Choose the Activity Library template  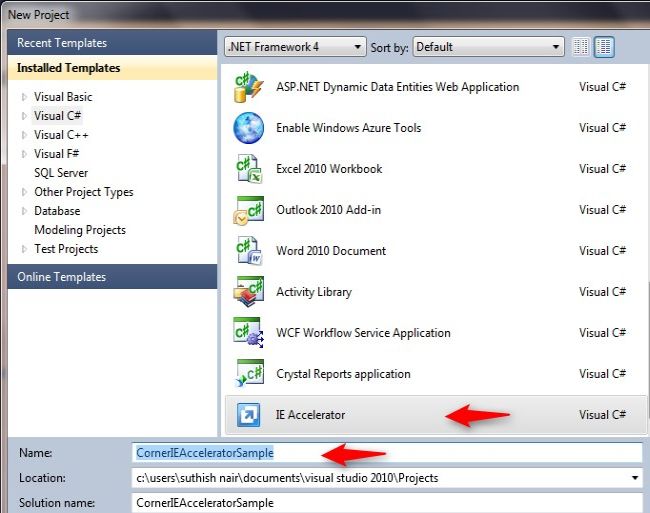pyautogui.click(x=314, y=292)
